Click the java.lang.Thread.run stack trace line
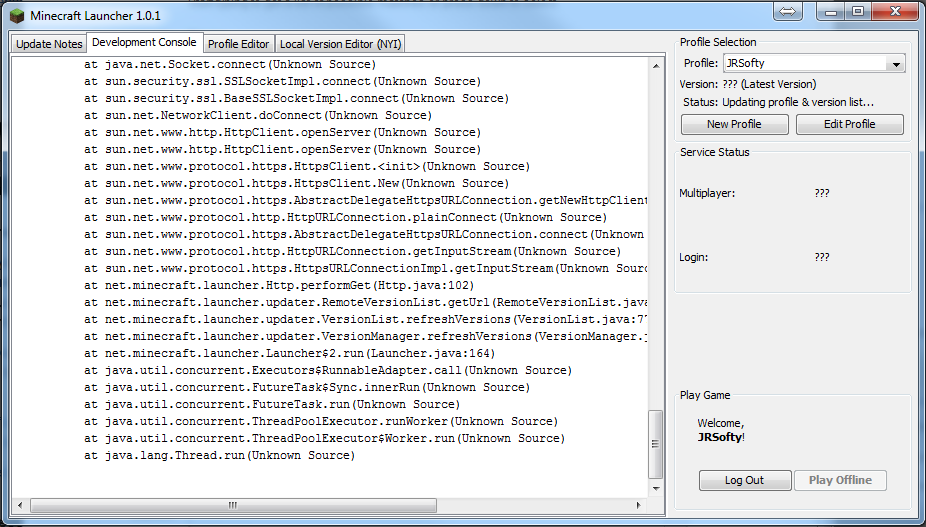The image size is (926, 527). point(219,456)
